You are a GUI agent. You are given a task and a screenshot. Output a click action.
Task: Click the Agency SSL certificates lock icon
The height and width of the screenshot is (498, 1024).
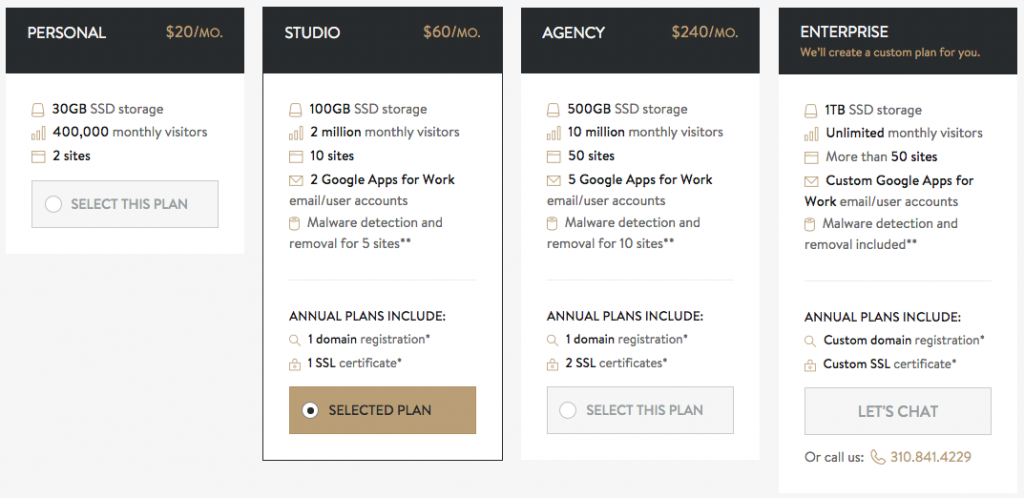point(552,364)
